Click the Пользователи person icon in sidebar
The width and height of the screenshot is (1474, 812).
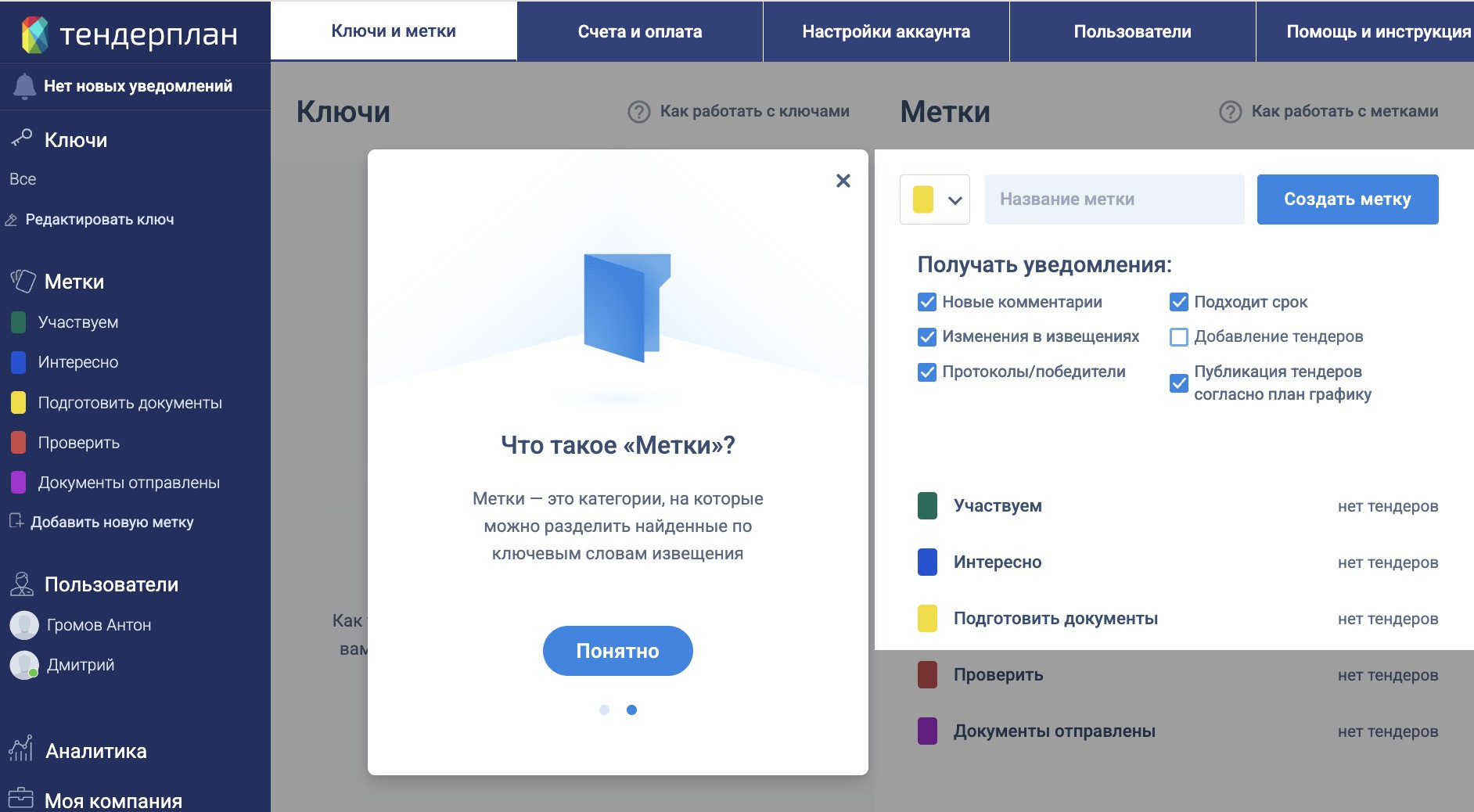tap(21, 584)
